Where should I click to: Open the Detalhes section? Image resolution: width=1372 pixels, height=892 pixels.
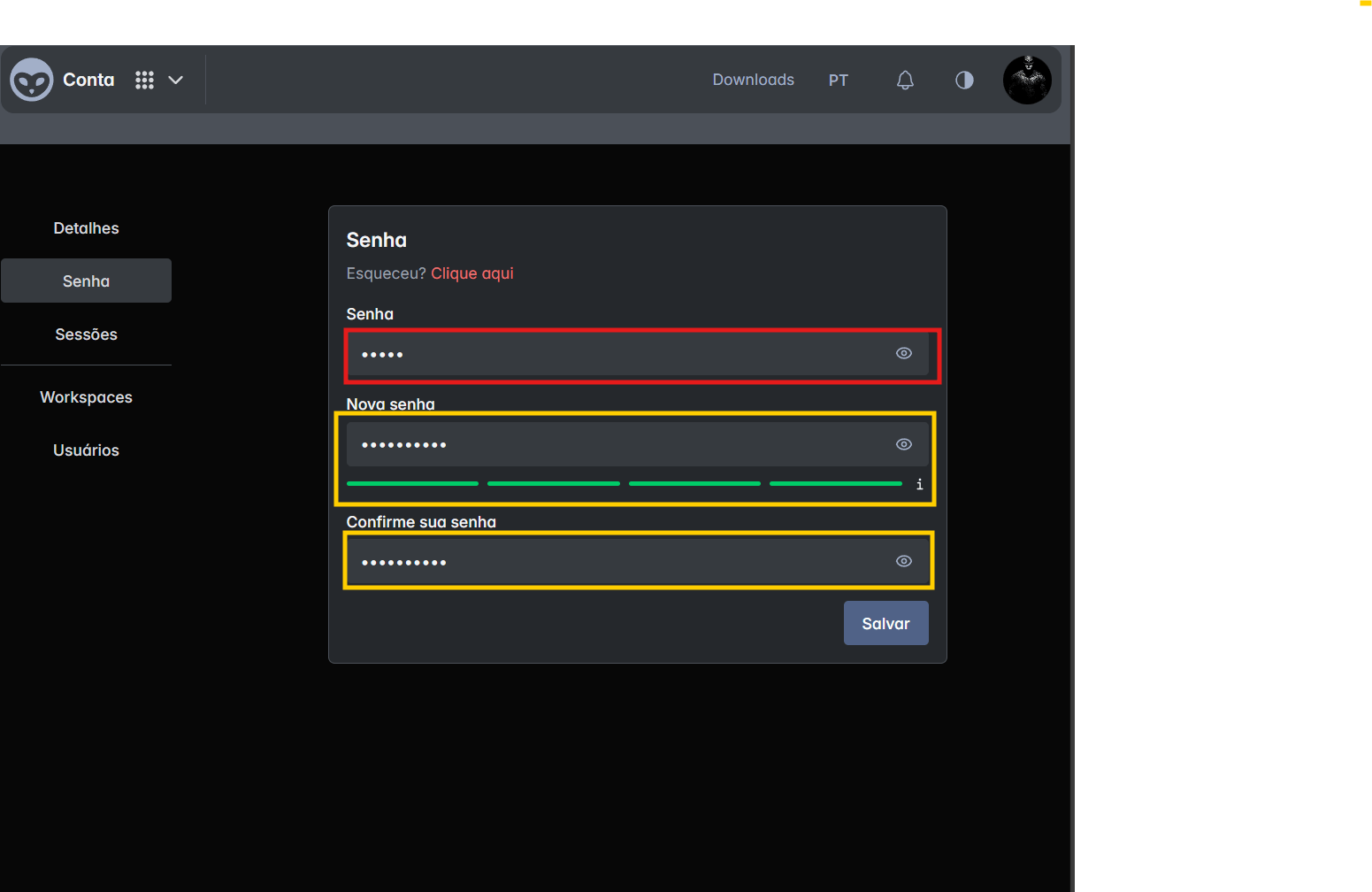(x=86, y=228)
